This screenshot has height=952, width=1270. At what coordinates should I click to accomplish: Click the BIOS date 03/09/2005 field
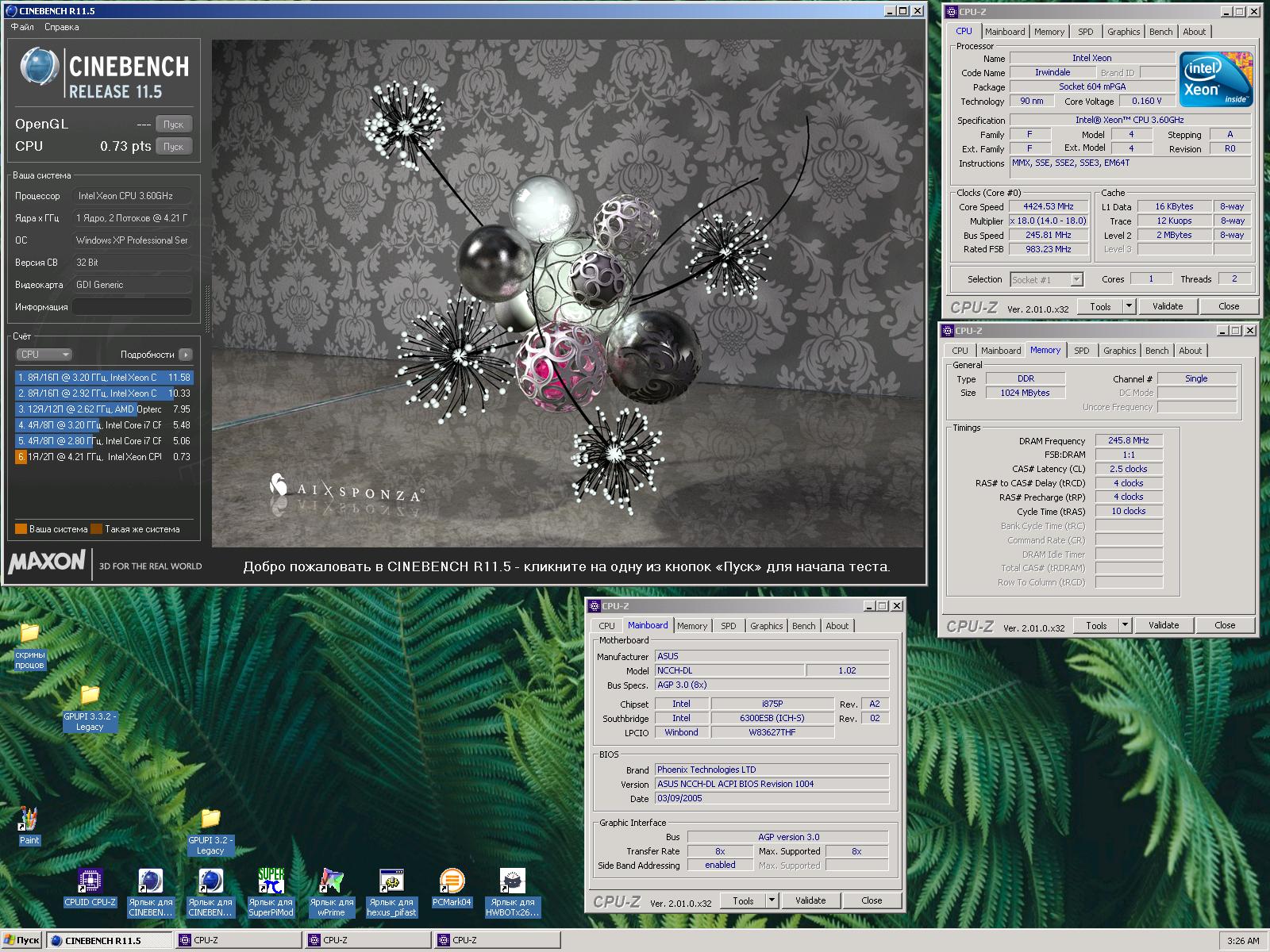772,798
